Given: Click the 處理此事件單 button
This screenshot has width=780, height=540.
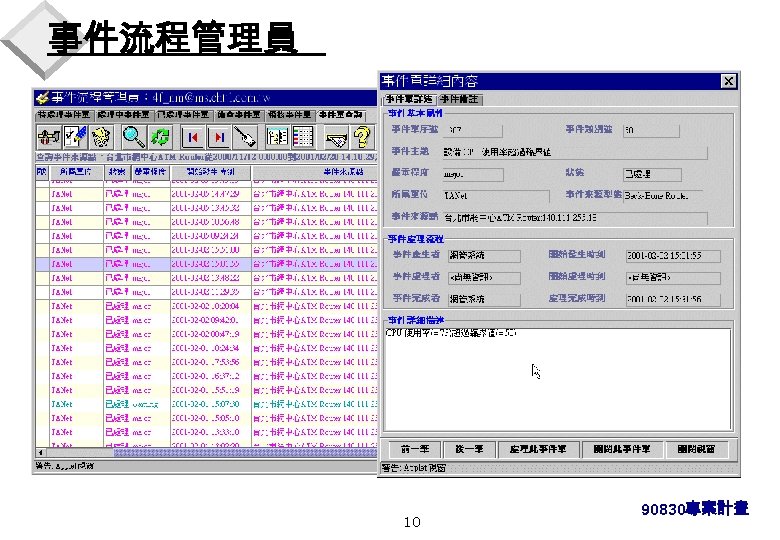Looking at the screenshot, I should [x=538, y=449].
